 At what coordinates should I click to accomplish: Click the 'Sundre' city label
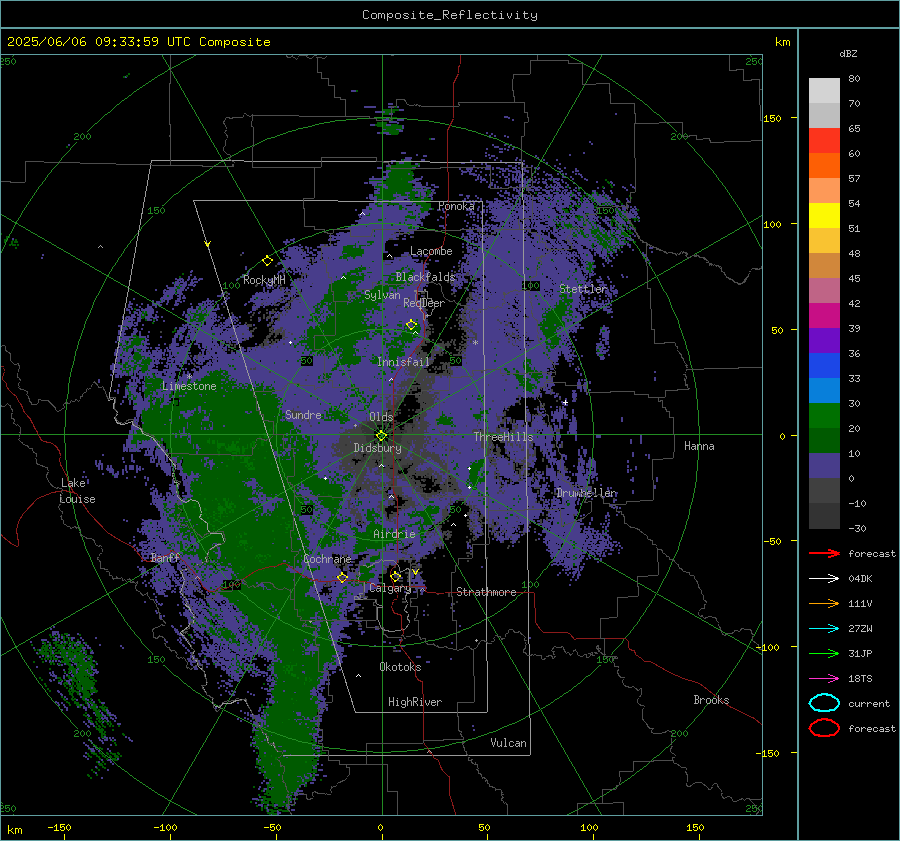click(303, 414)
